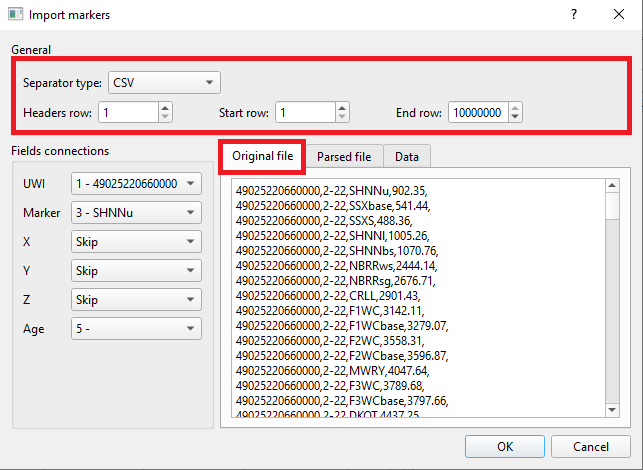Image resolution: width=643 pixels, height=470 pixels.
Task: Open the Separator type dropdown
Action: 164,82
